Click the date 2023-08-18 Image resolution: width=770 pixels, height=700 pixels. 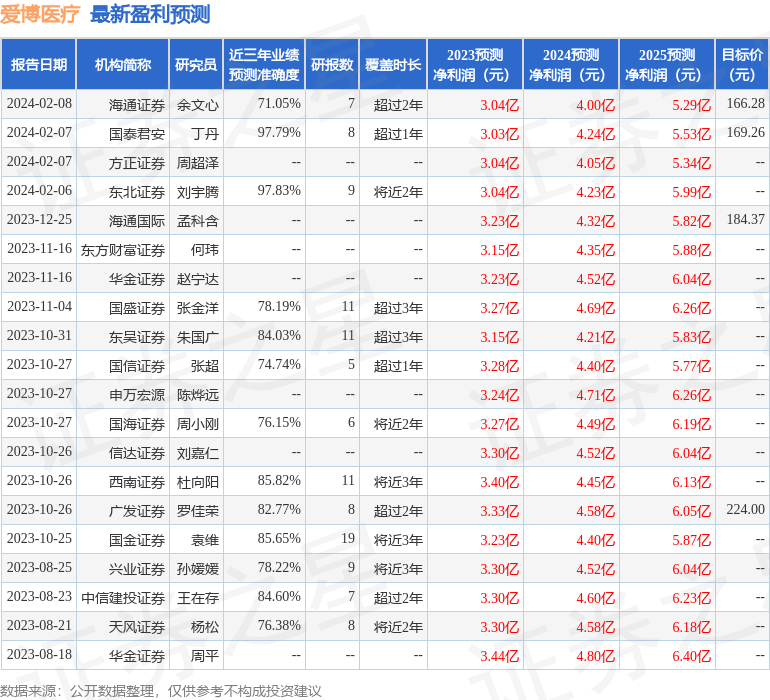tap(39, 654)
